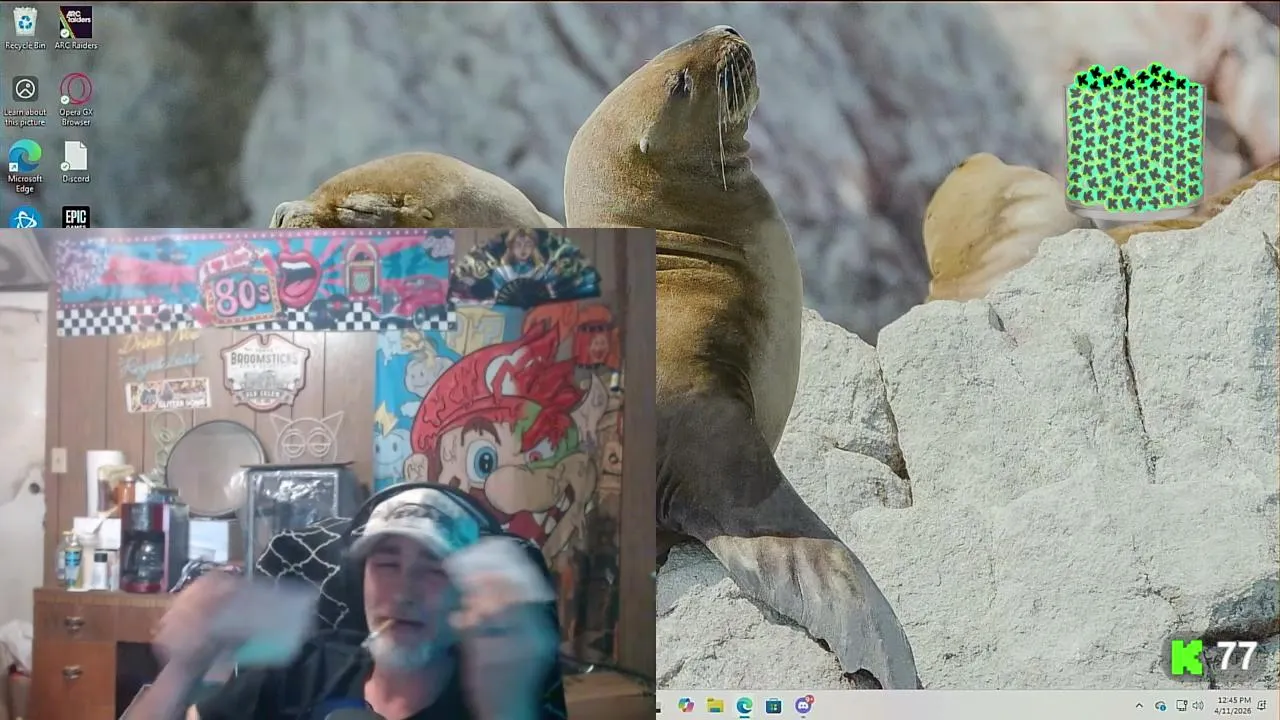Select the ARC Raiders desktop shortcut
Image resolution: width=1280 pixels, height=720 pixels.
[x=76, y=28]
